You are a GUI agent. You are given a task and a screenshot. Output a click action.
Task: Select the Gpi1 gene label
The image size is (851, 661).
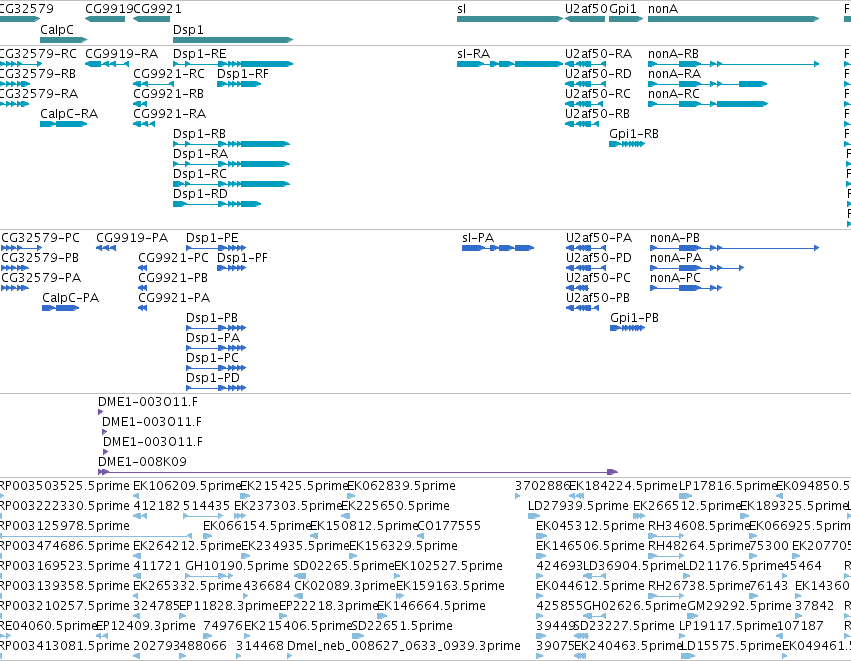tap(623, 9)
